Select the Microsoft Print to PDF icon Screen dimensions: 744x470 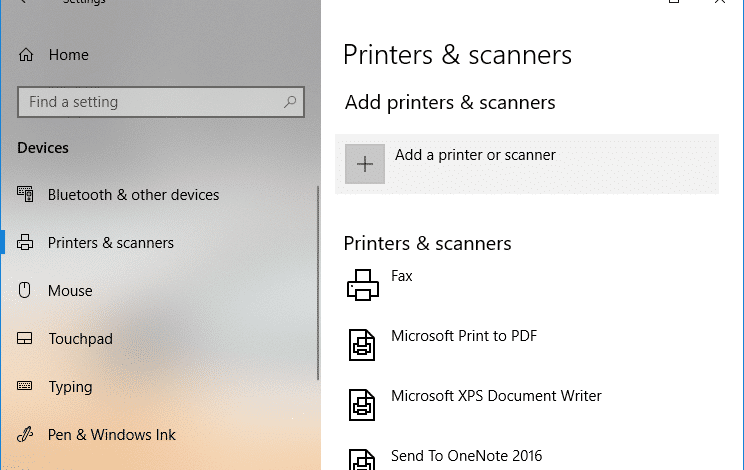tap(362, 345)
